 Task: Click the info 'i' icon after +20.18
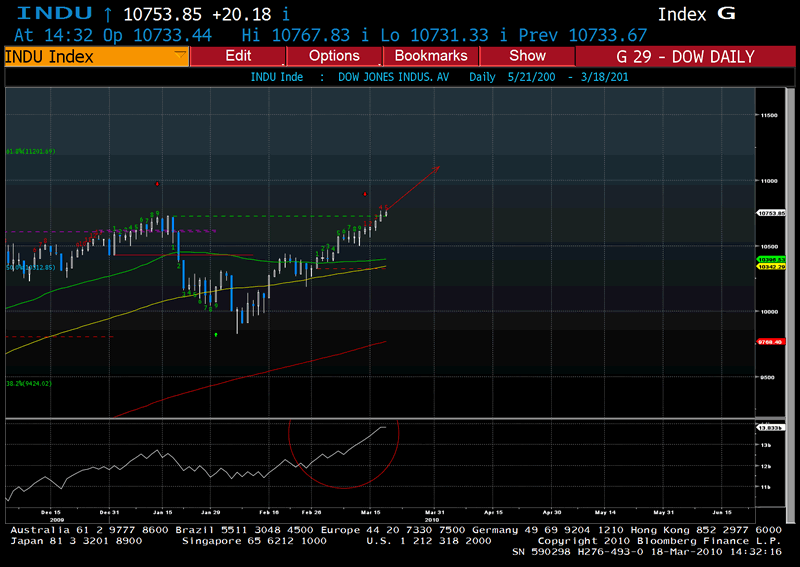(287, 14)
